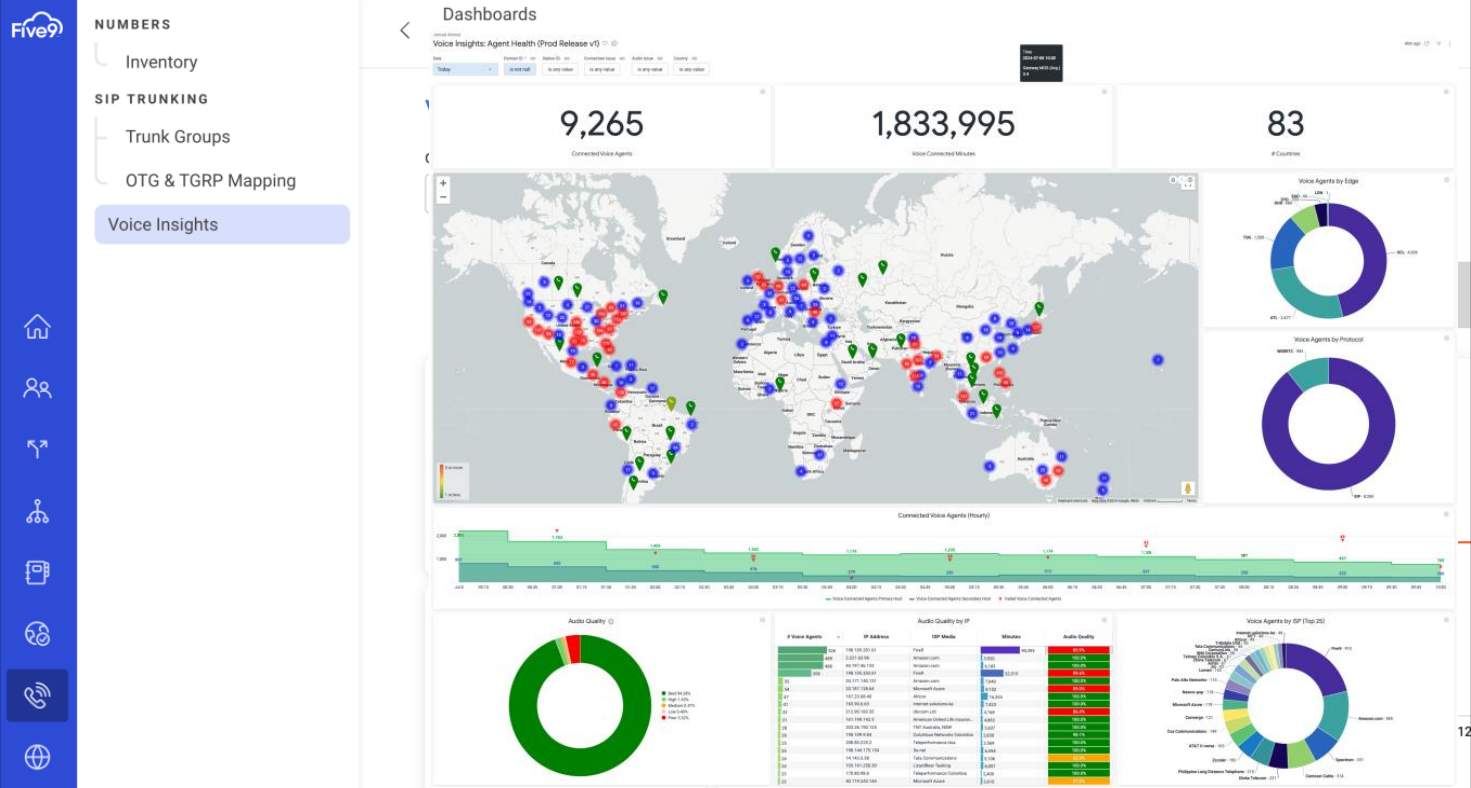Open Country filter 'is any value'

coord(691,69)
